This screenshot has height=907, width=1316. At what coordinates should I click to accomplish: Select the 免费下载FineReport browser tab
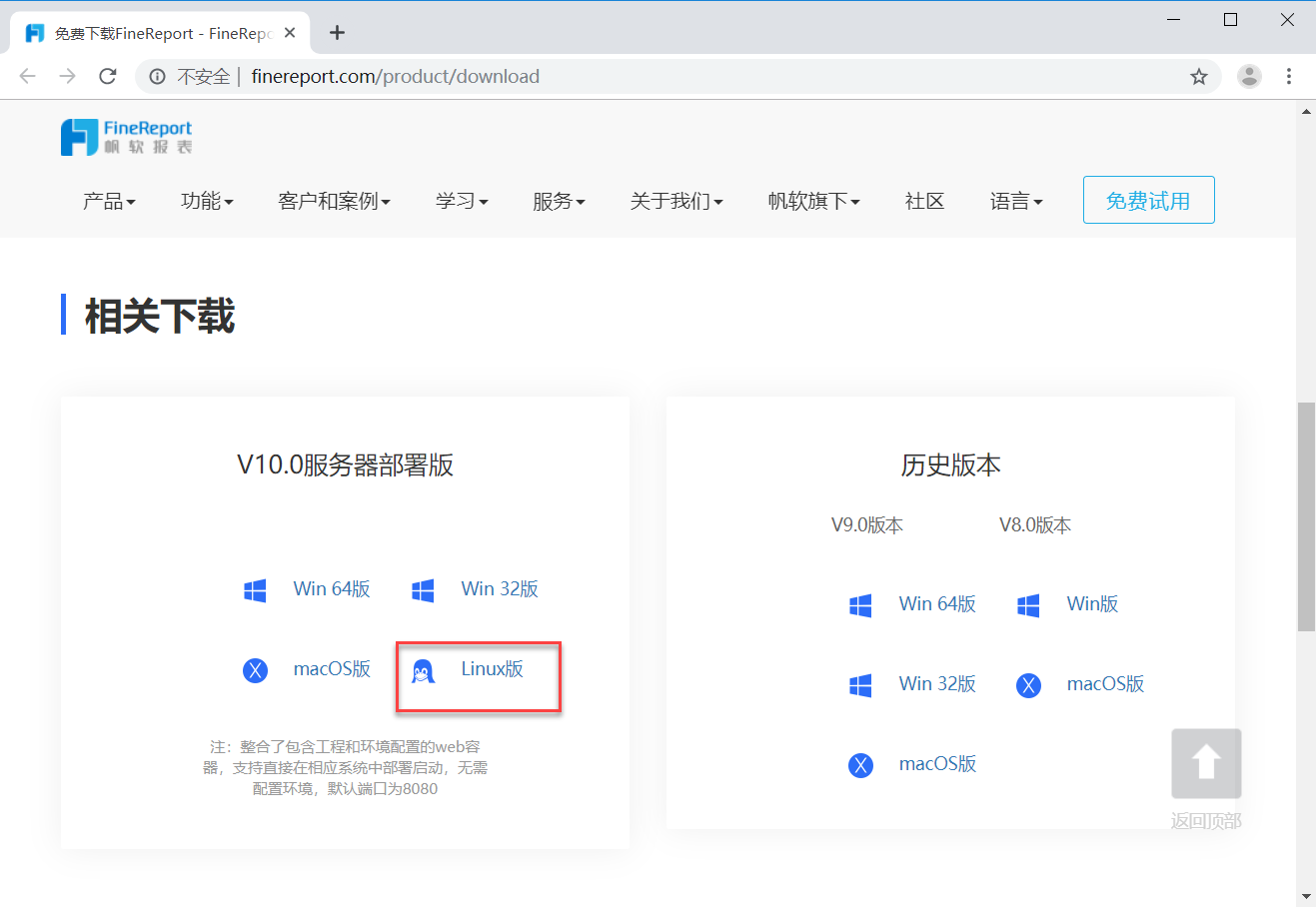point(160,33)
